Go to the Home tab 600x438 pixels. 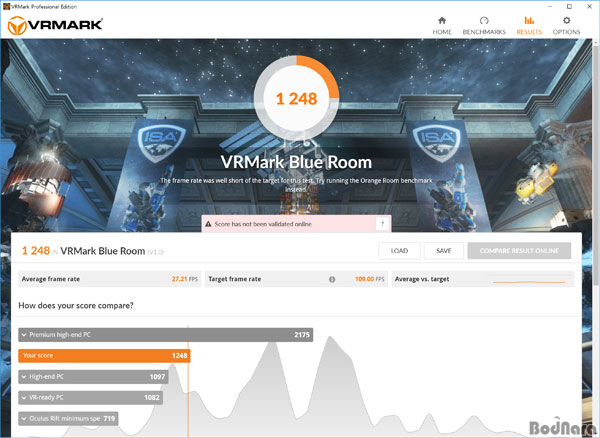coord(442,26)
